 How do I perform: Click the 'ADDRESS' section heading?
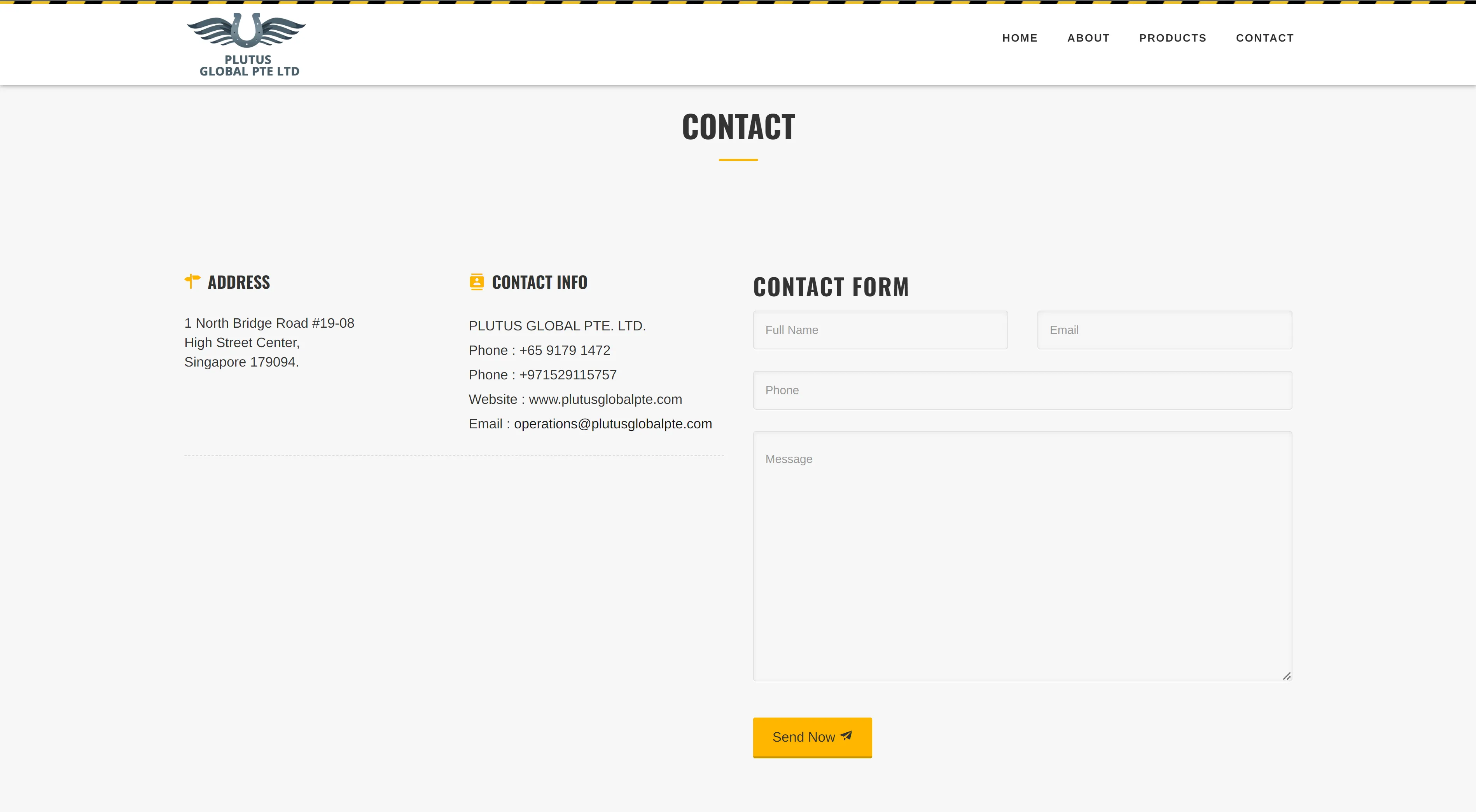click(238, 282)
